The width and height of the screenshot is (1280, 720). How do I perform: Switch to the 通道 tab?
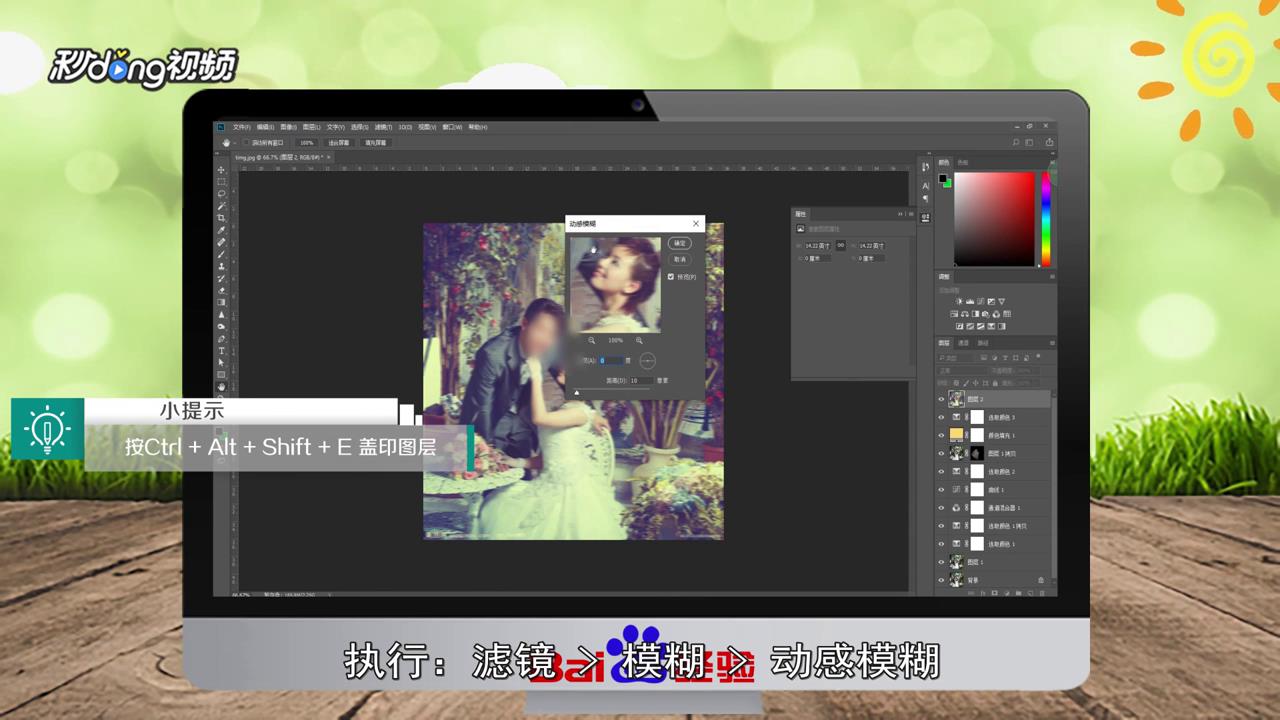pyautogui.click(x=963, y=343)
